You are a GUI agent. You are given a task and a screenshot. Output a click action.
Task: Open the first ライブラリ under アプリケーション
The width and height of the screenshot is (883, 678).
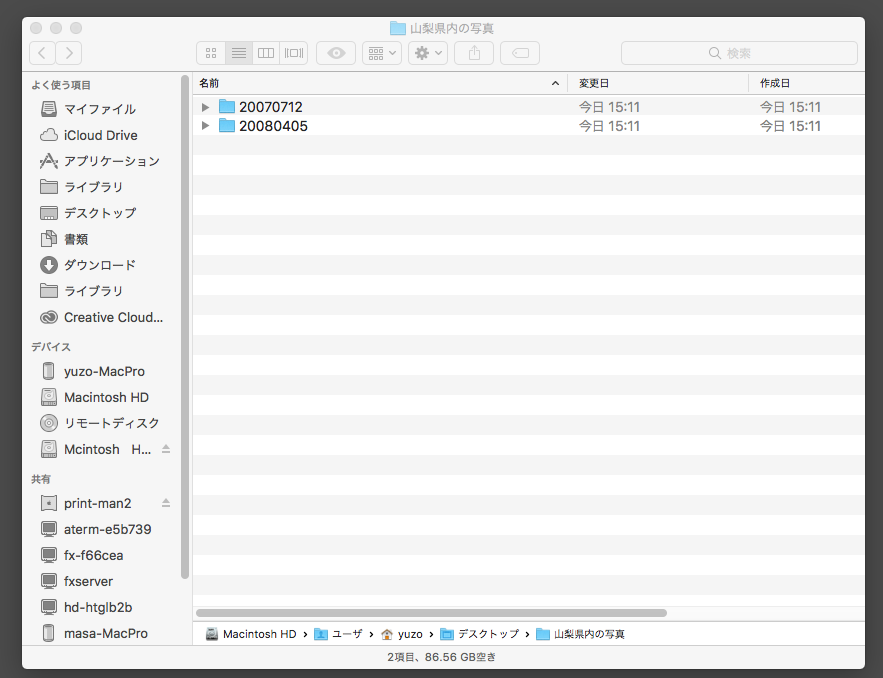tap(81, 187)
